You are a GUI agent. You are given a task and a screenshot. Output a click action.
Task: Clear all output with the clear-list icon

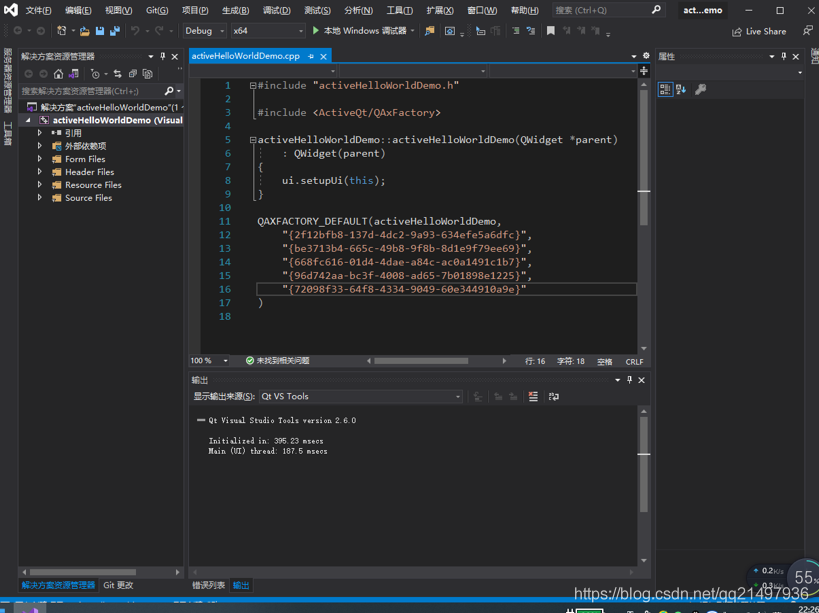(533, 397)
